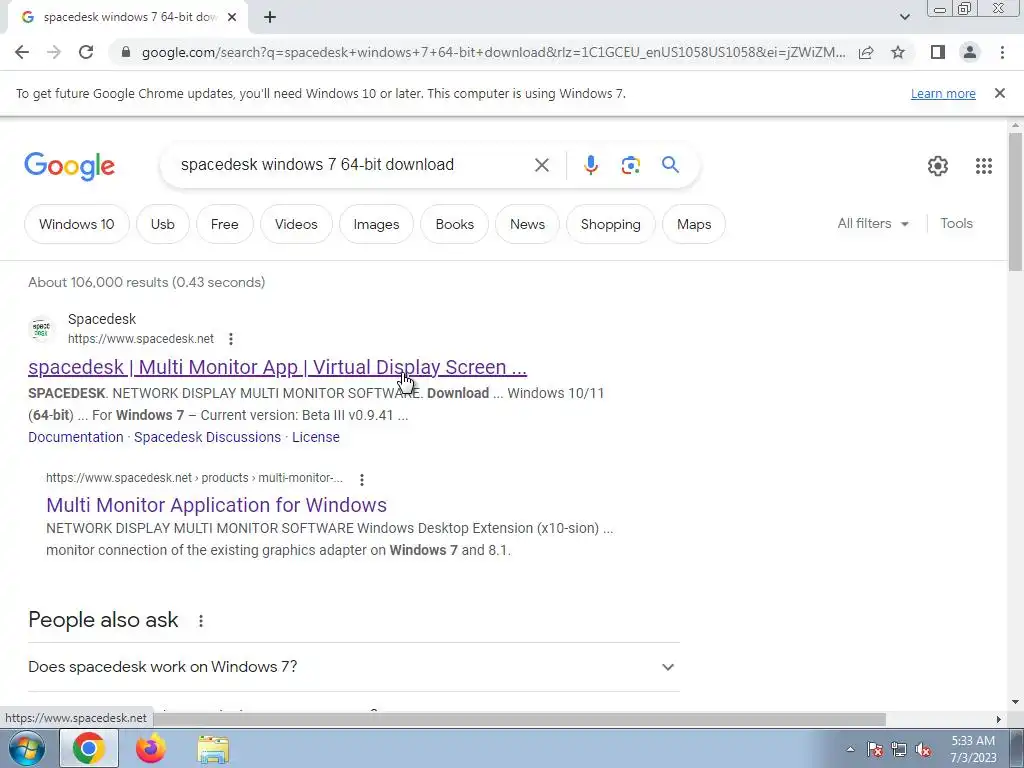Screen dimensions: 1024x768
Task: Switch to News results
Action: [x=527, y=224]
